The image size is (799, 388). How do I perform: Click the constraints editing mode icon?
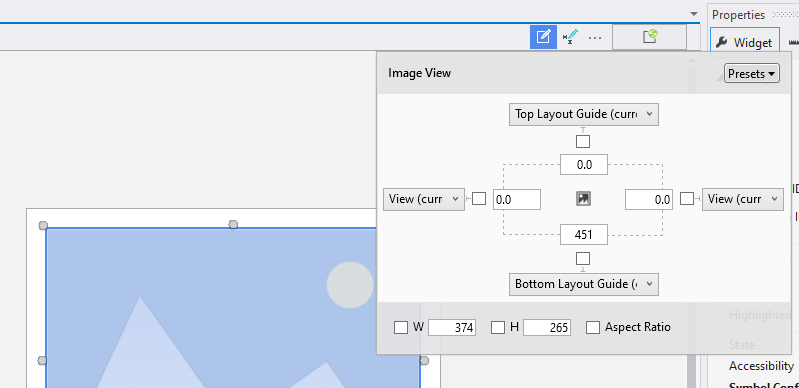click(x=543, y=37)
